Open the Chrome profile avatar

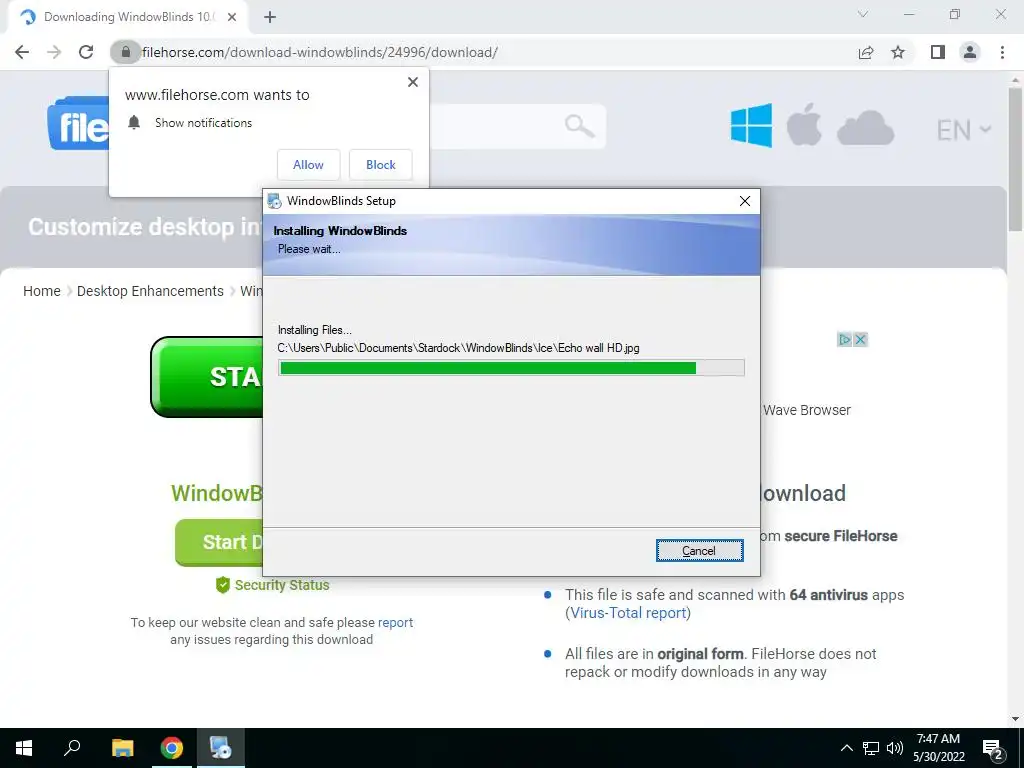pyautogui.click(x=970, y=52)
